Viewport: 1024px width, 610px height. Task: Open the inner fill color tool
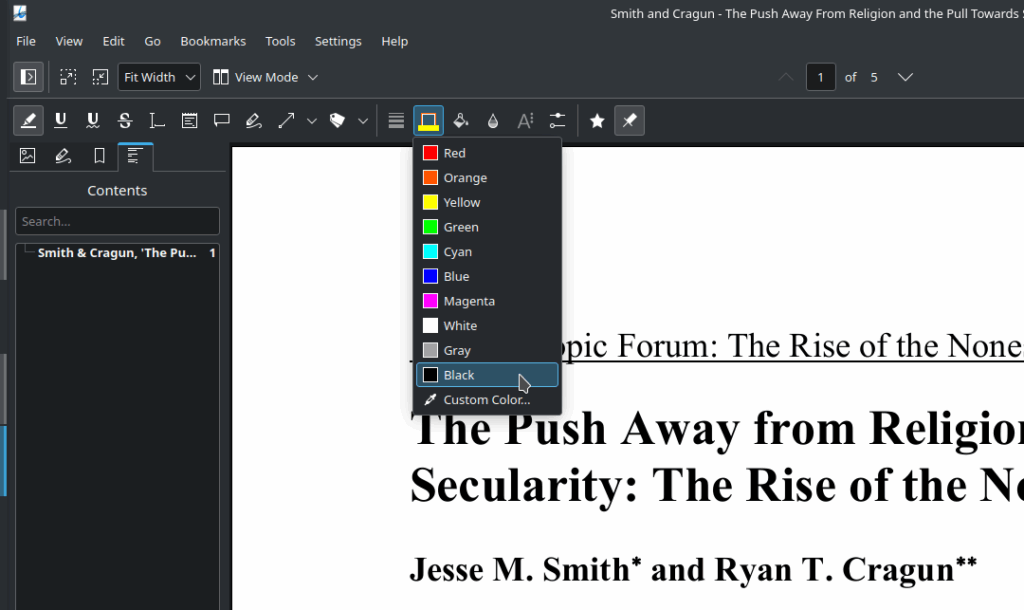460,121
